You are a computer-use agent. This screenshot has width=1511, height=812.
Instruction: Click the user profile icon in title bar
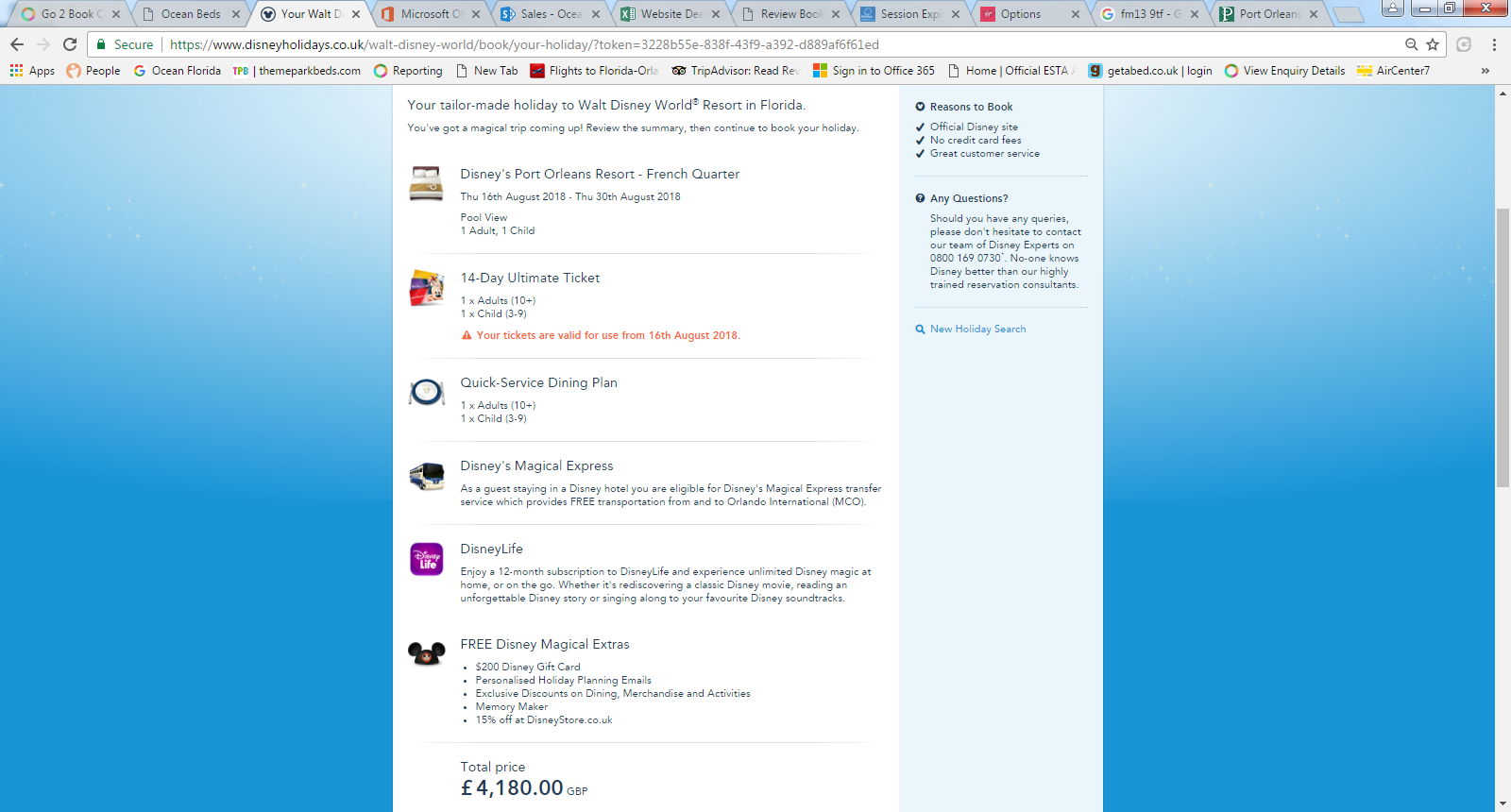pos(1392,8)
